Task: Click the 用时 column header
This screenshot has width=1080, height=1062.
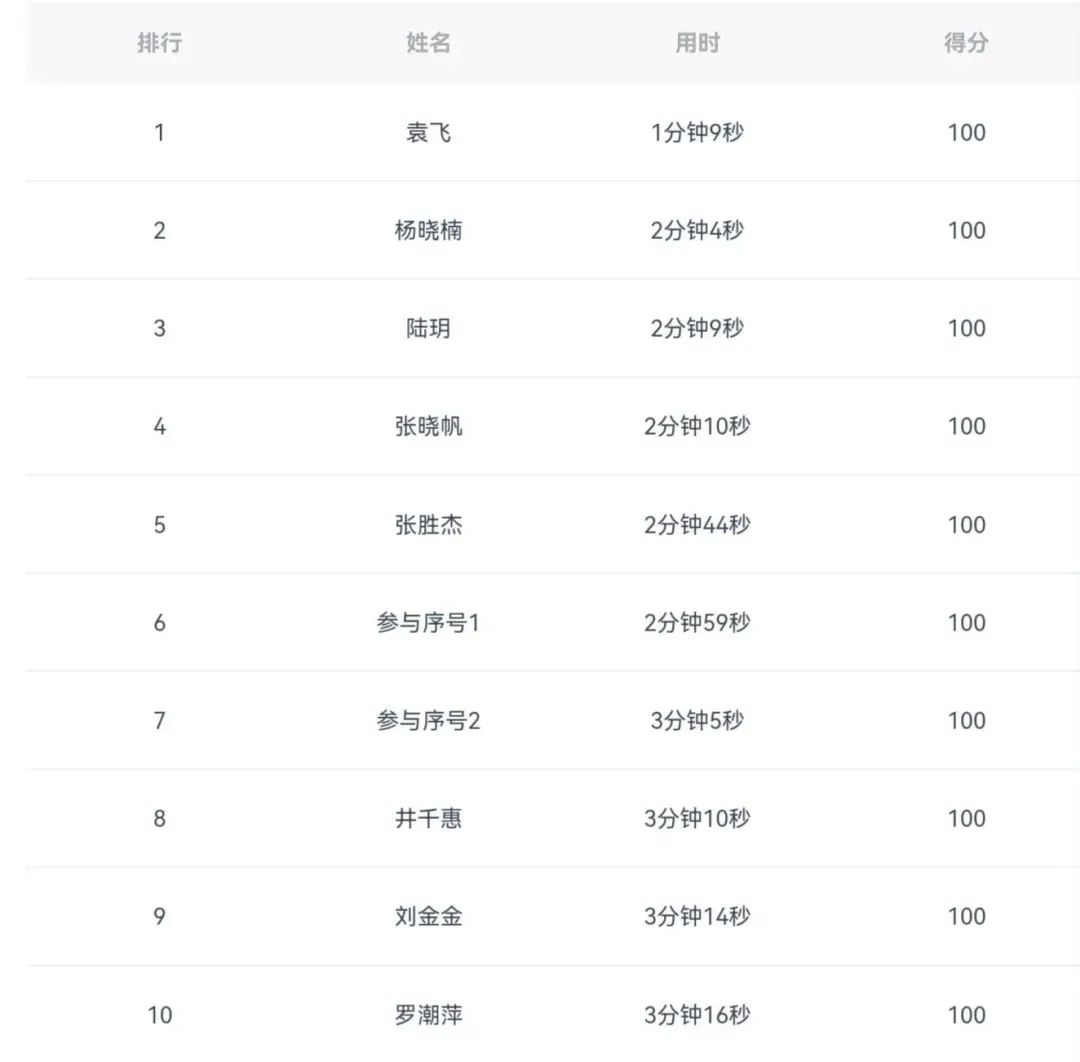Action: [697, 43]
